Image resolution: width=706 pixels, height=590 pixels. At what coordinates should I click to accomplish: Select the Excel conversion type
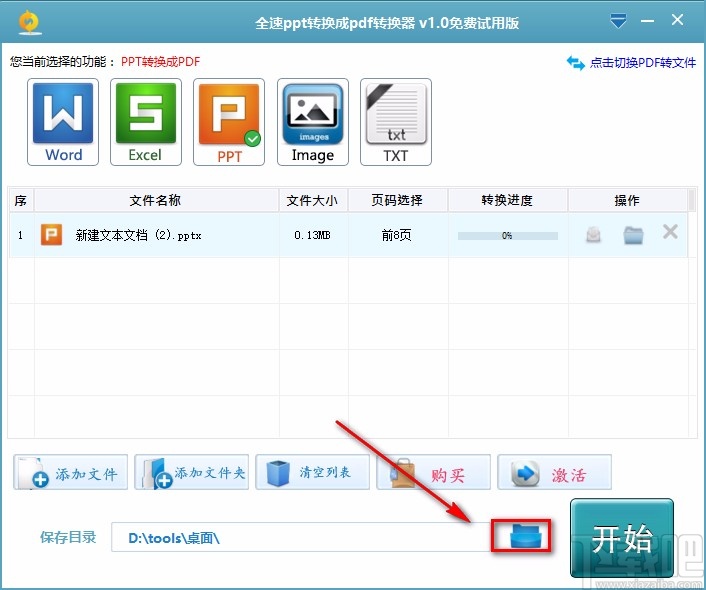tap(146, 122)
